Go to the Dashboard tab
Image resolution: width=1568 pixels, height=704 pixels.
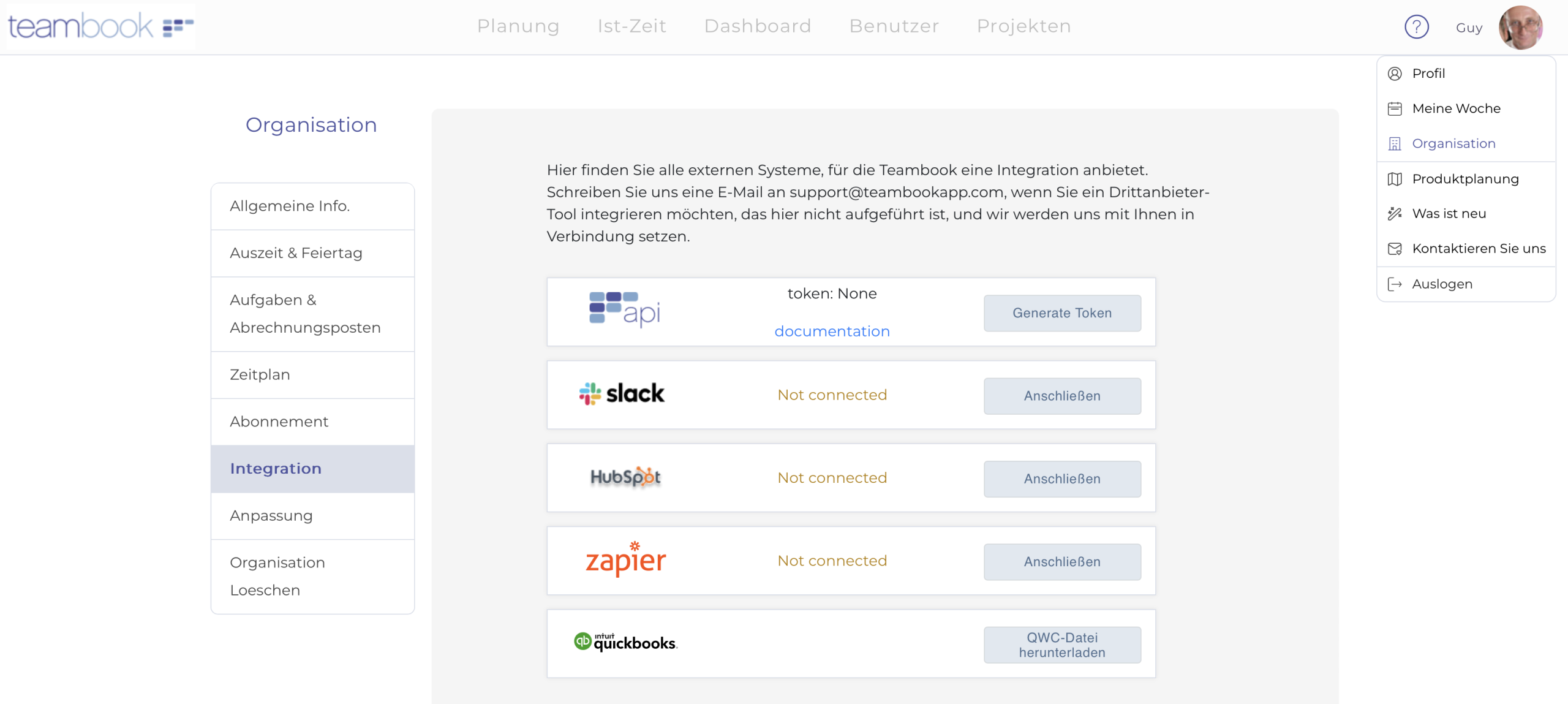point(758,26)
